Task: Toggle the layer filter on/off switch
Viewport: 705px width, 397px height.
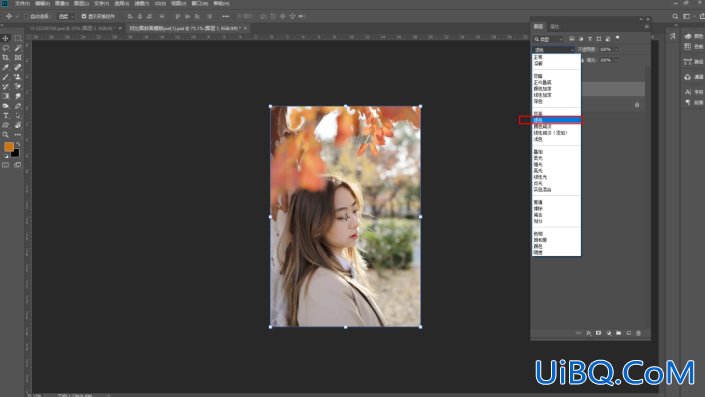Action: [617, 38]
